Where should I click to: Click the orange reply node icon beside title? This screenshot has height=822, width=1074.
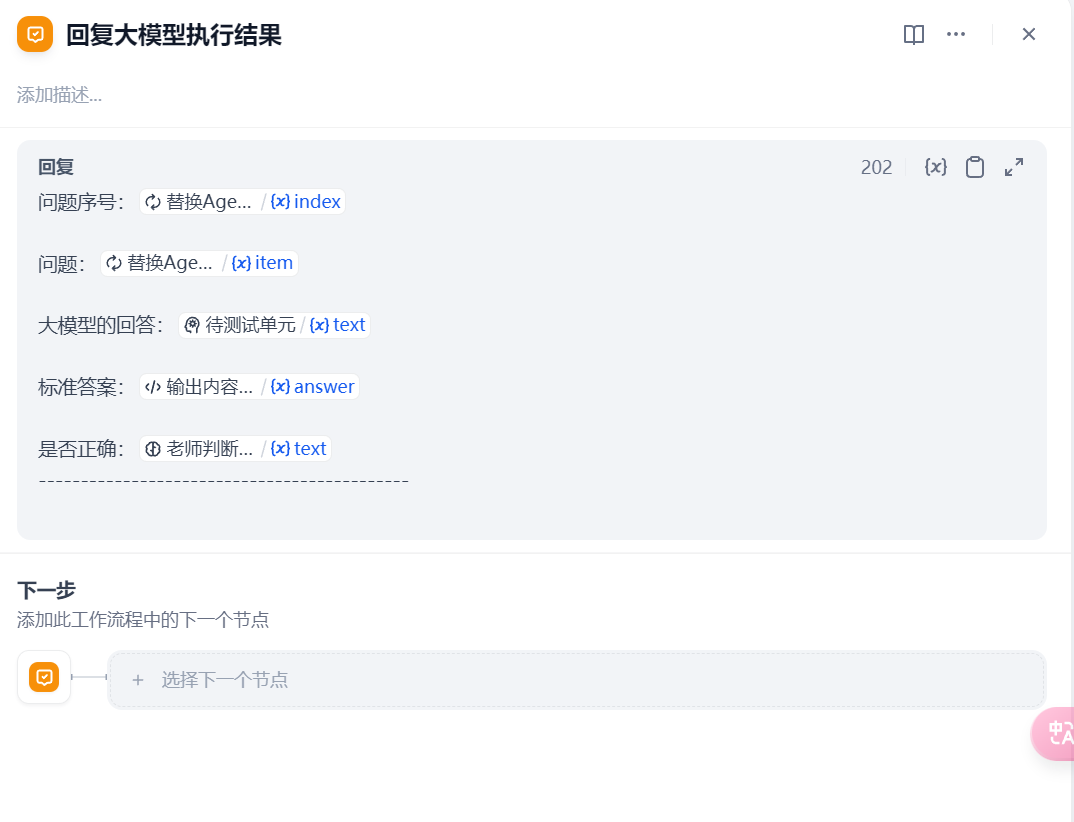click(34, 34)
